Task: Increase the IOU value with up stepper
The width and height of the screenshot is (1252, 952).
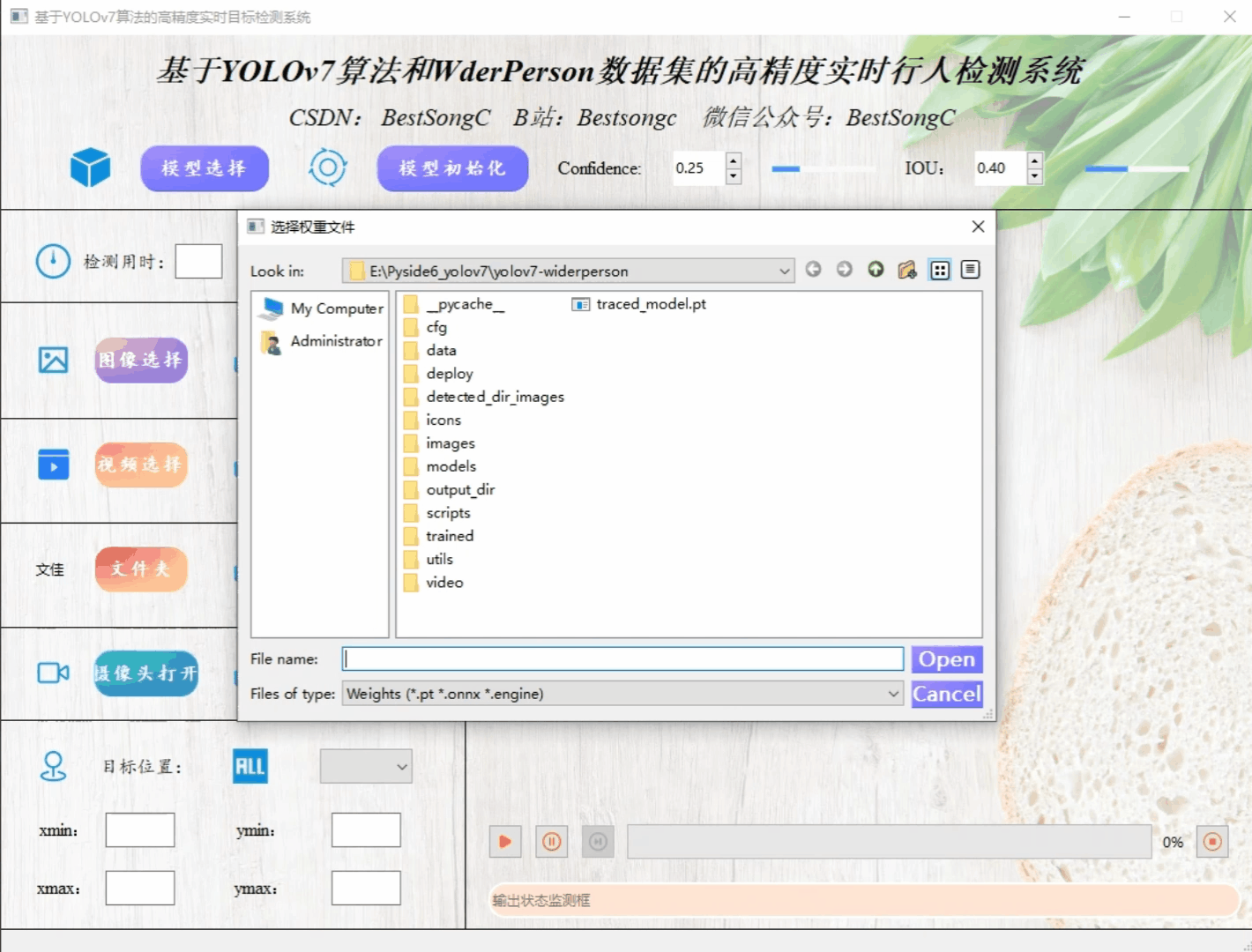Action: point(1035,160)
